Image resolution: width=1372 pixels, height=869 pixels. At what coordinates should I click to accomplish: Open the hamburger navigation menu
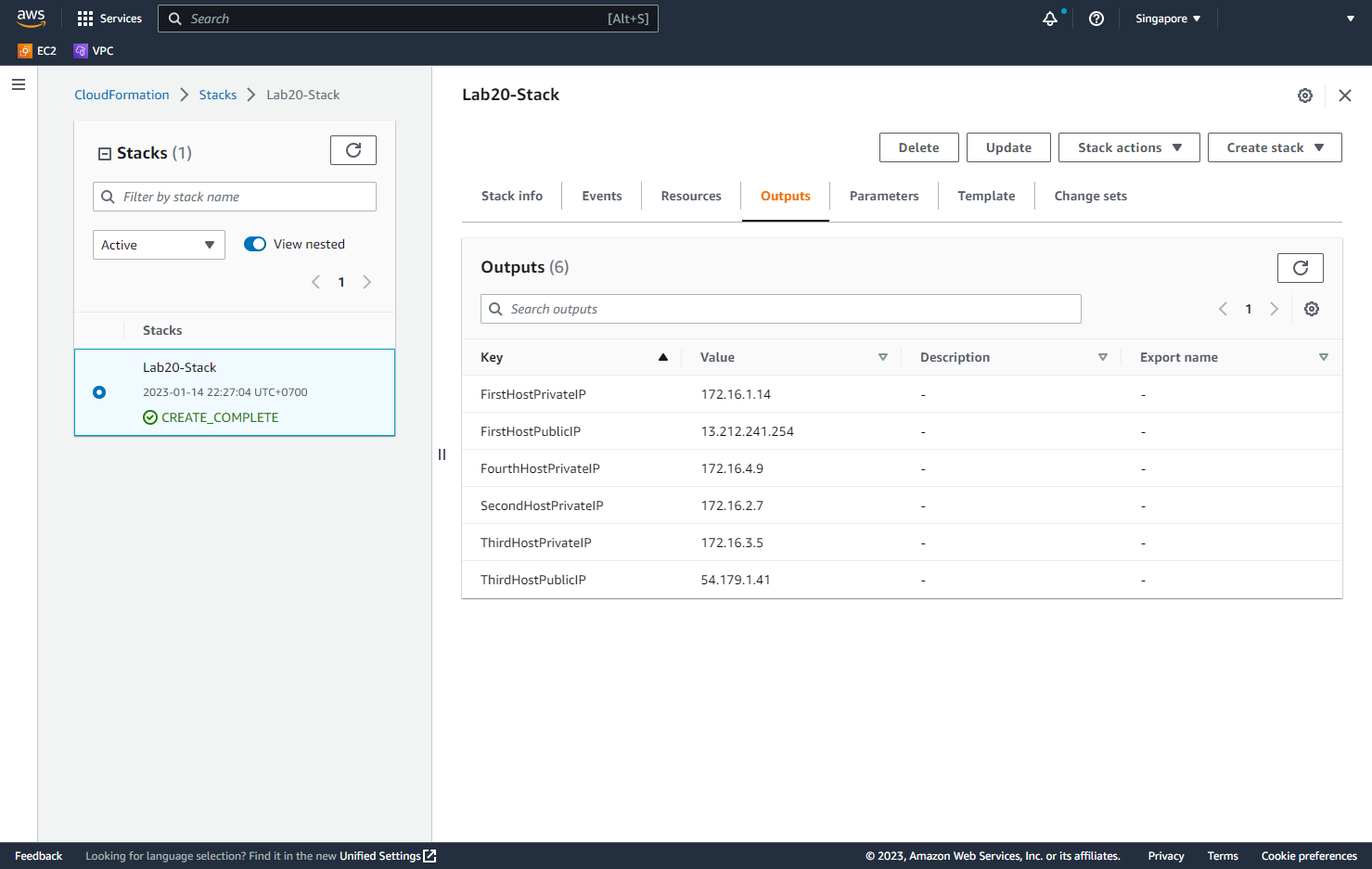(x=19, y=84)
